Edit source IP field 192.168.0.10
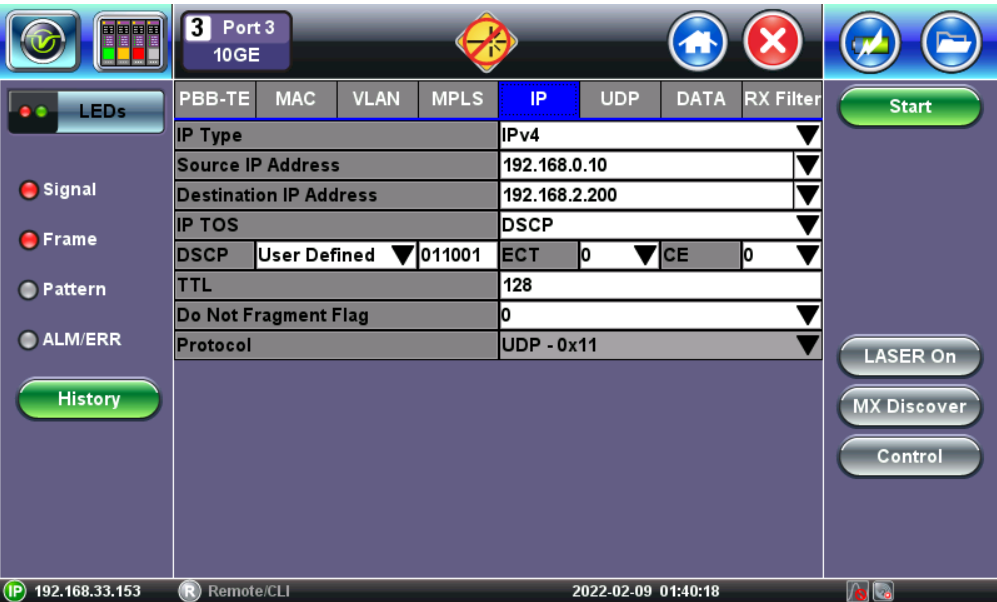The height and width of the screenshot is (602, 997). 646,165
